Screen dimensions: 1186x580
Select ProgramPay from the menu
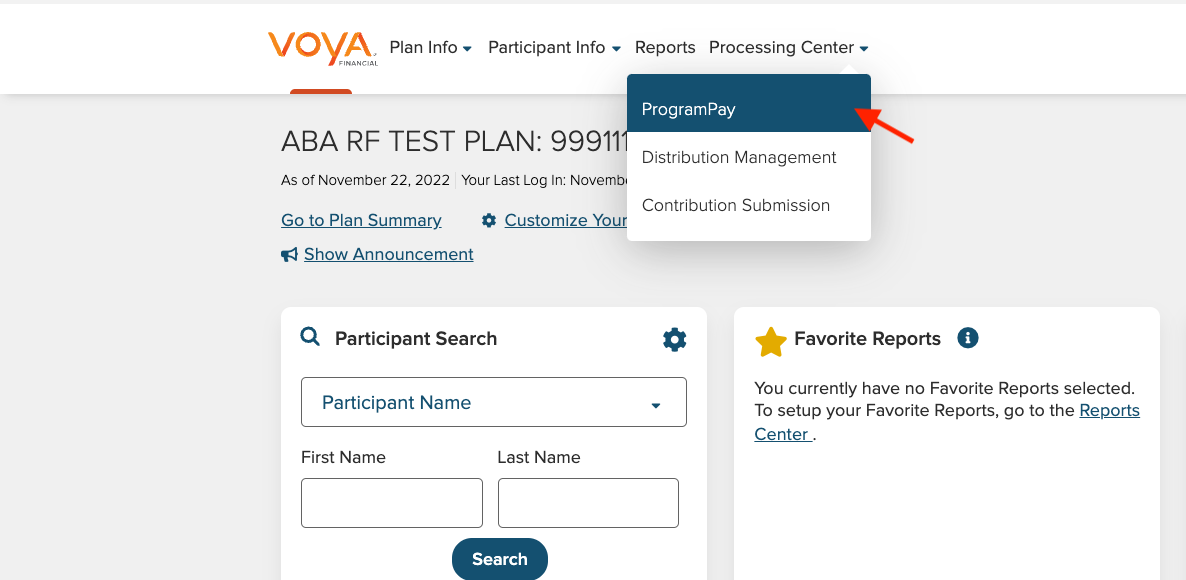pyautogui.click(x=749, y=109)
